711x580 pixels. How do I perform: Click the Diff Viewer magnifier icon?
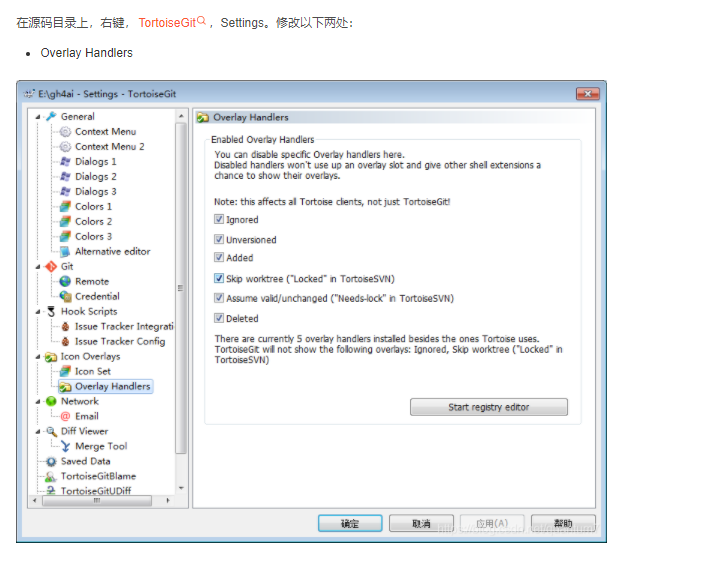coord(51,431)
